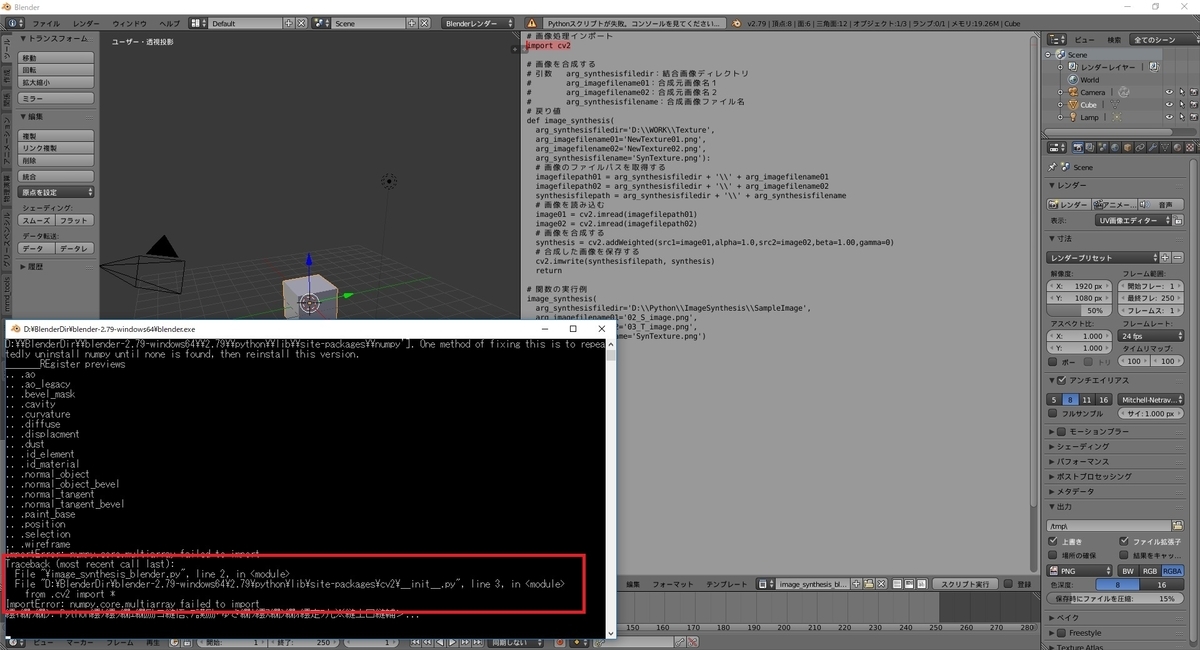
Task: Click the 回転 button
Action: (x=57, y=70)
